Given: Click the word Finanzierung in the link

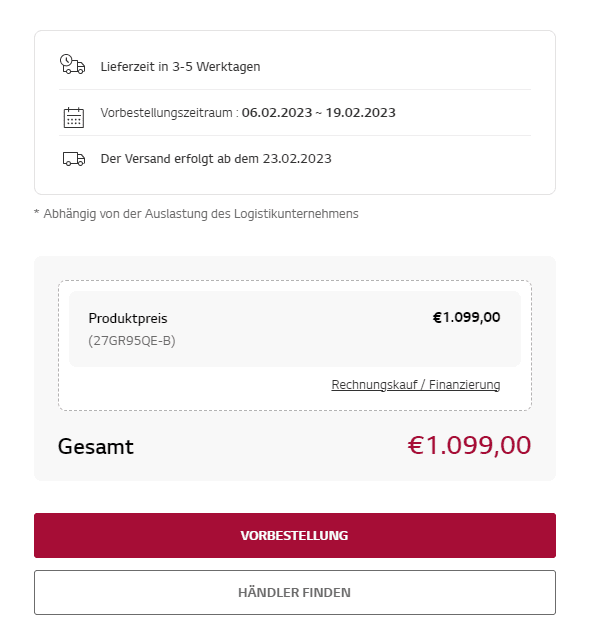Looking at the screenshot, I should click(464, 385).
